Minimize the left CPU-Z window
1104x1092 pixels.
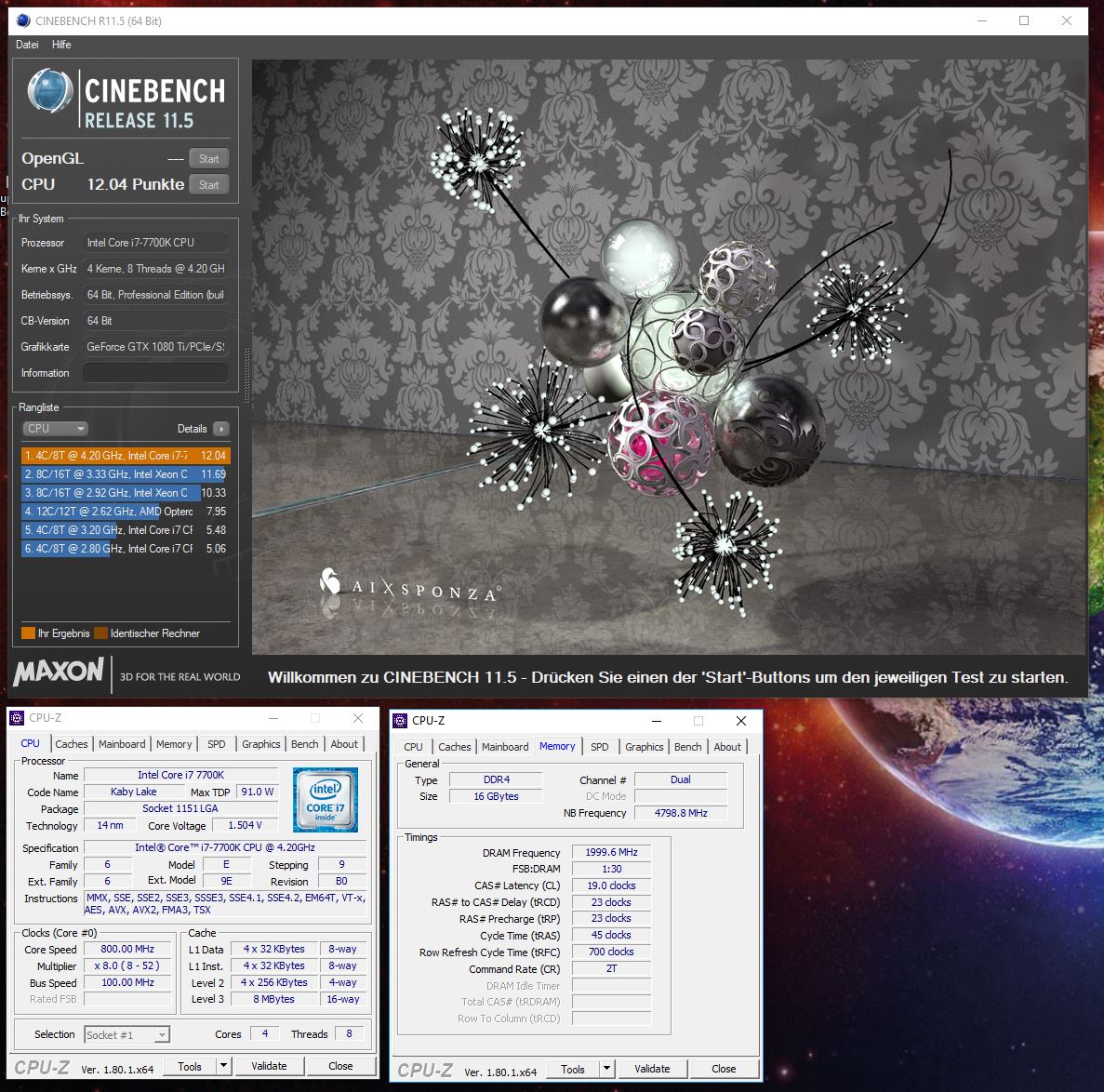273,717
